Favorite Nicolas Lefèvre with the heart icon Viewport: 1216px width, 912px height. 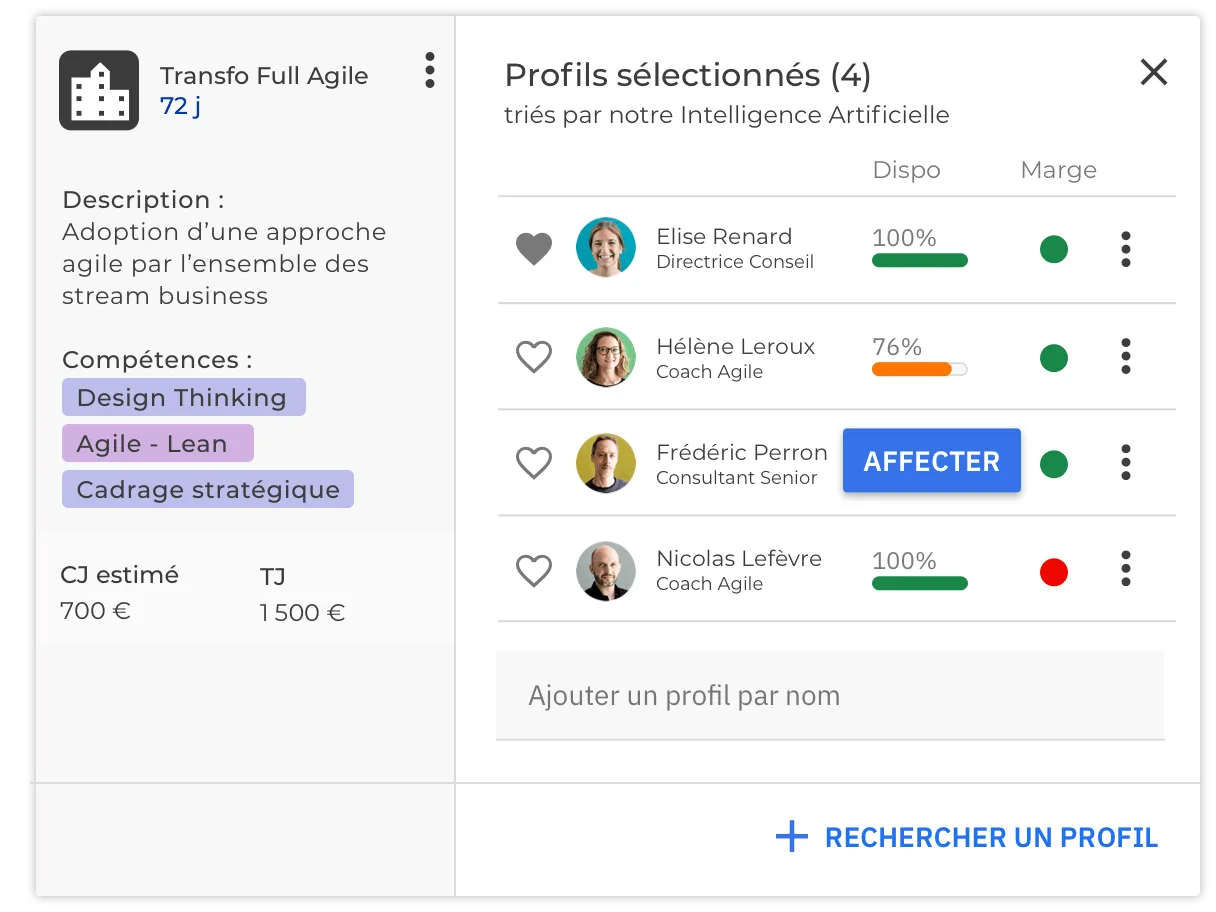click(x=534, y=571)
